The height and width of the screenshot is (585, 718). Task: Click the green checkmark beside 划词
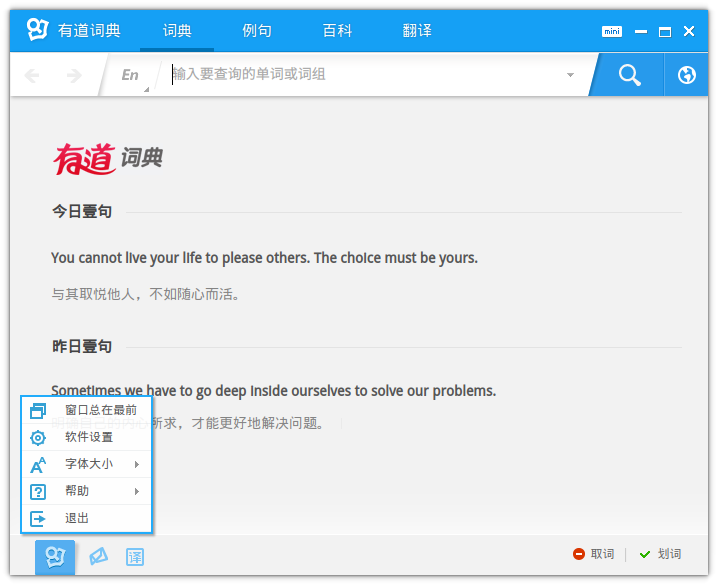[x=645, y=554]
